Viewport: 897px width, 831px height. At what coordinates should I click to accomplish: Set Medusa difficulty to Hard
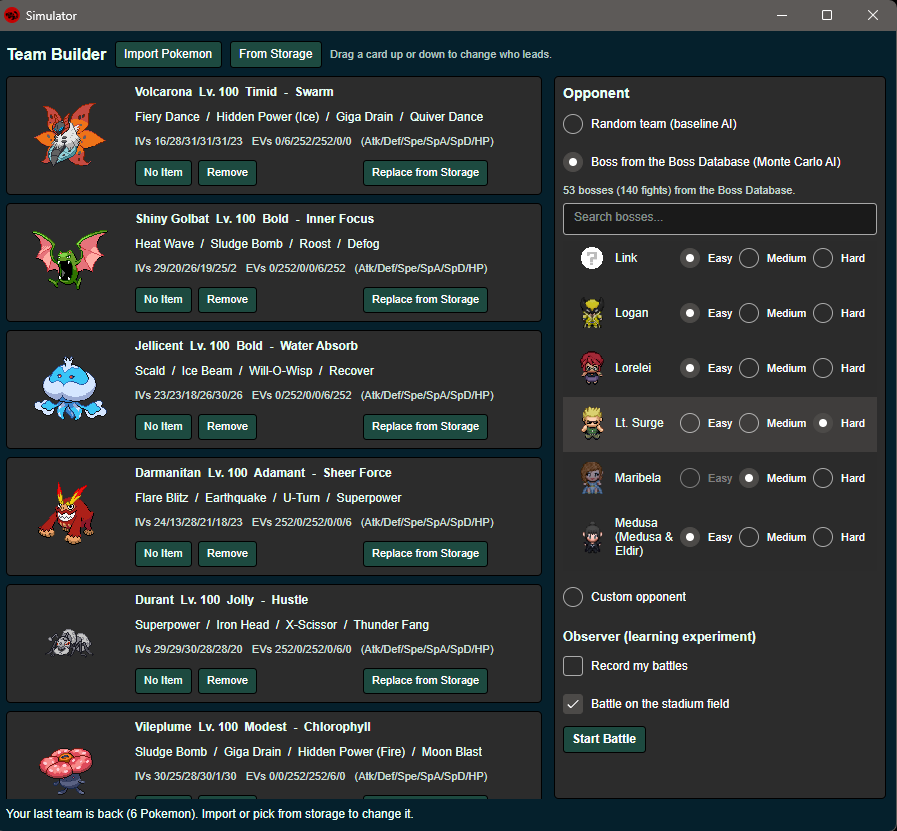[x=823, y=537]
